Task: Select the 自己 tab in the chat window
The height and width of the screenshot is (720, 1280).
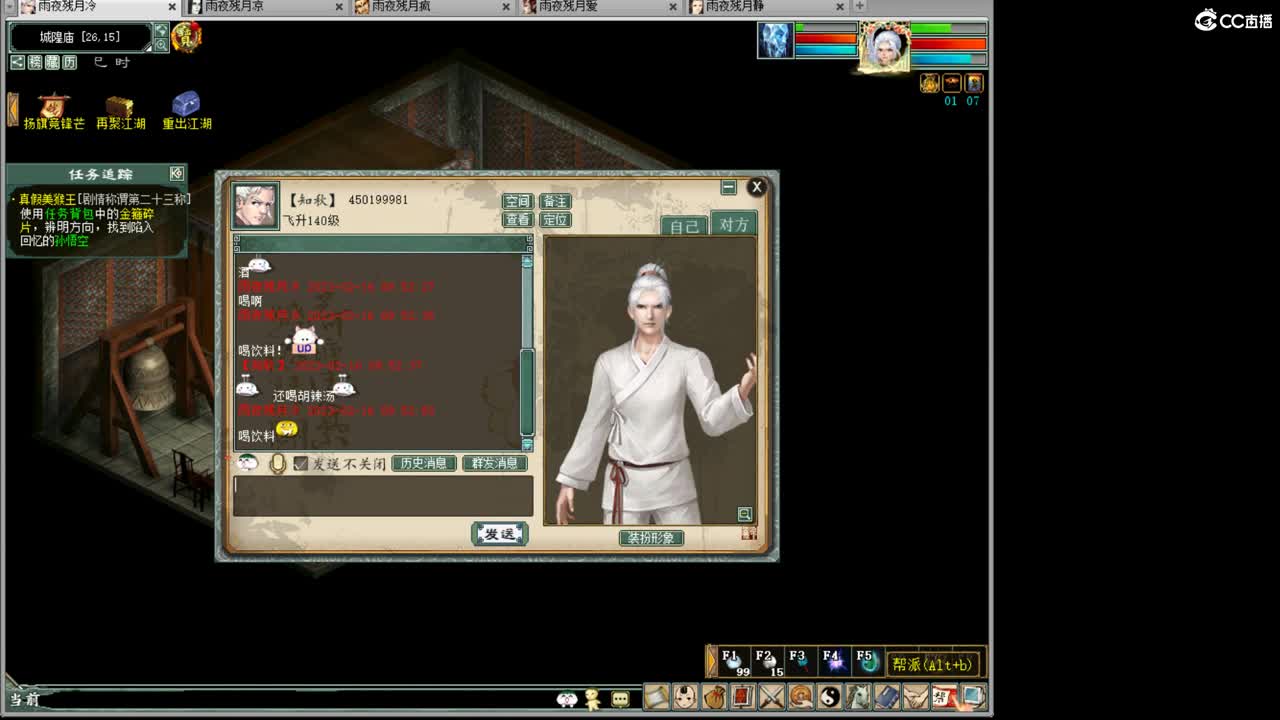Action: pyautogui.click(x=685, y=226)
